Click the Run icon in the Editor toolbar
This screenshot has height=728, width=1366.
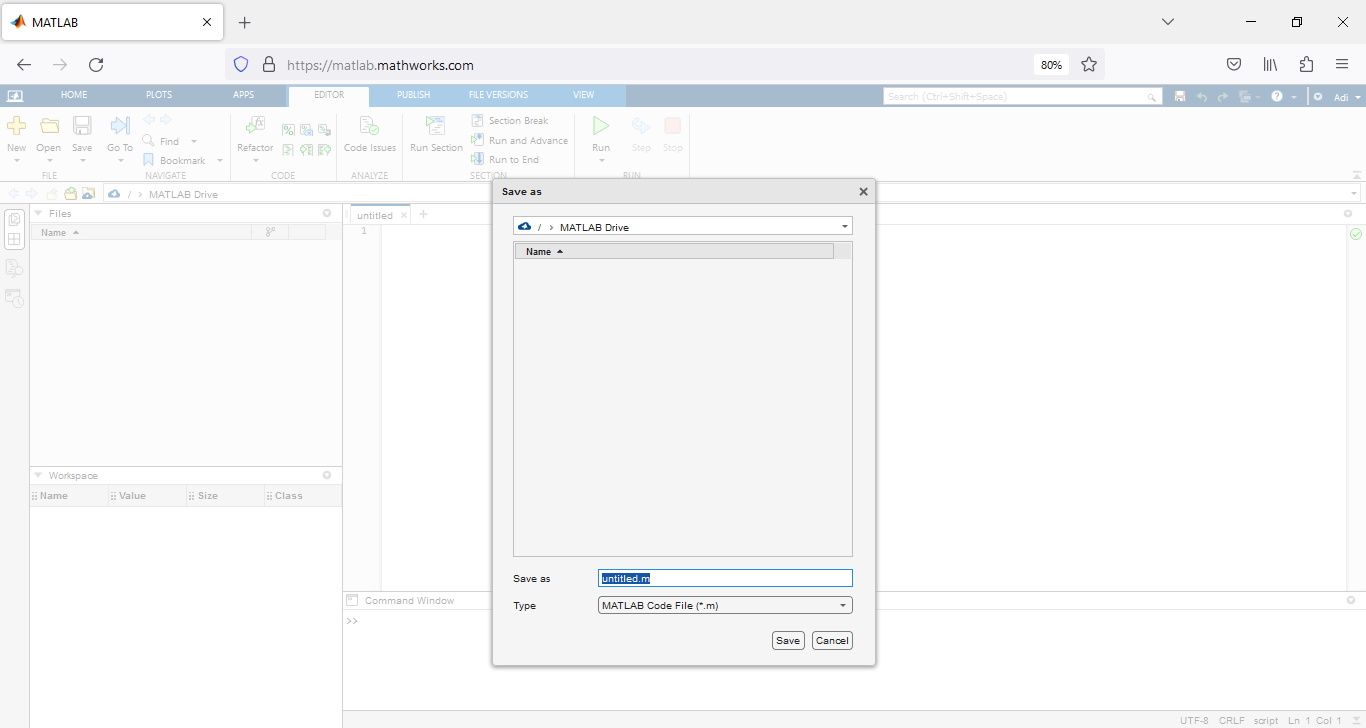click(x=601, y=126)
